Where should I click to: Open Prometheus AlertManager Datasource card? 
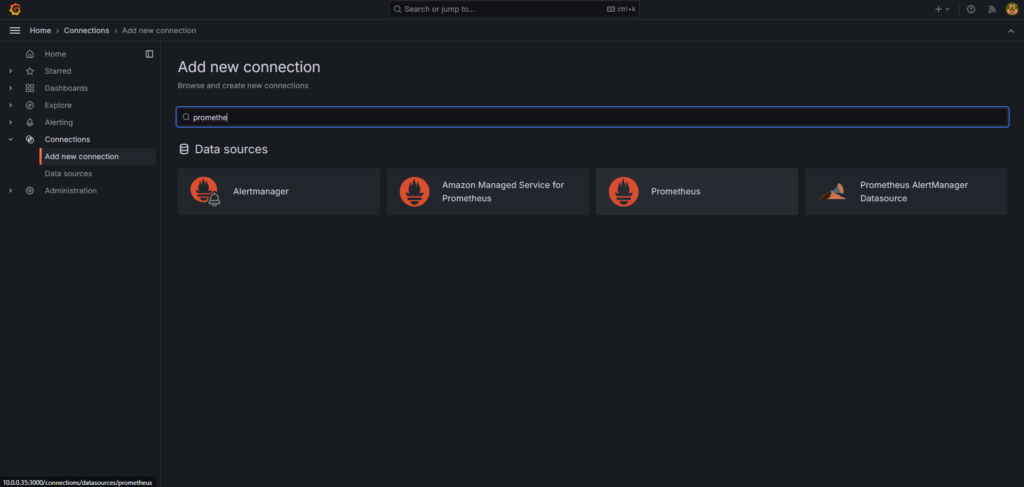pos(906,192)
